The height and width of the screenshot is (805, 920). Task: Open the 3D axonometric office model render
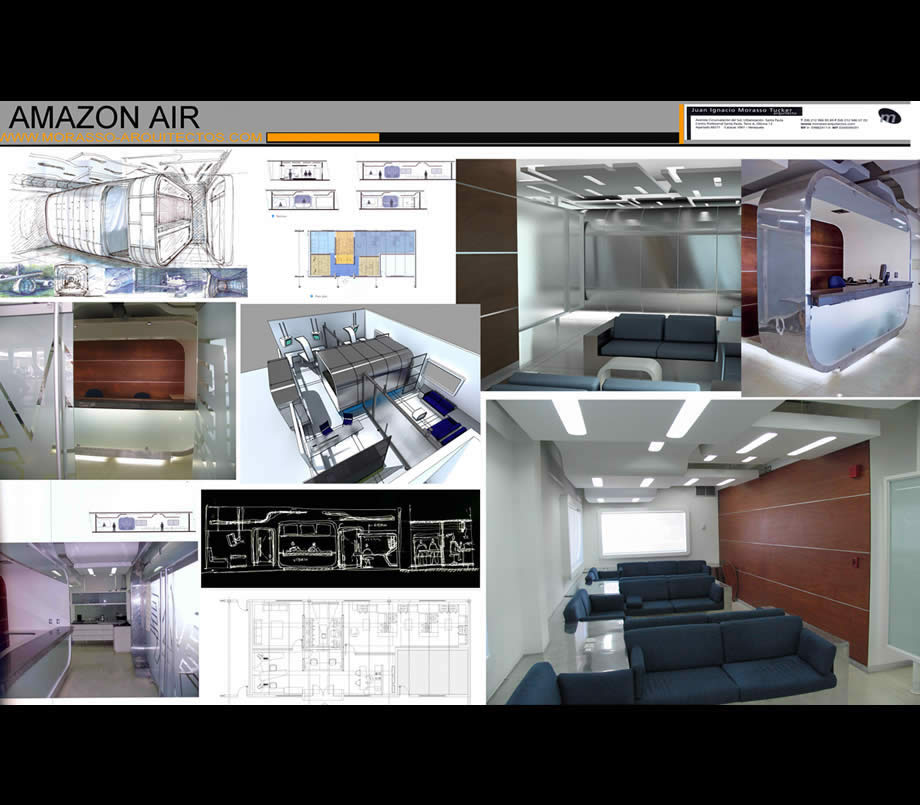(360, 393)
